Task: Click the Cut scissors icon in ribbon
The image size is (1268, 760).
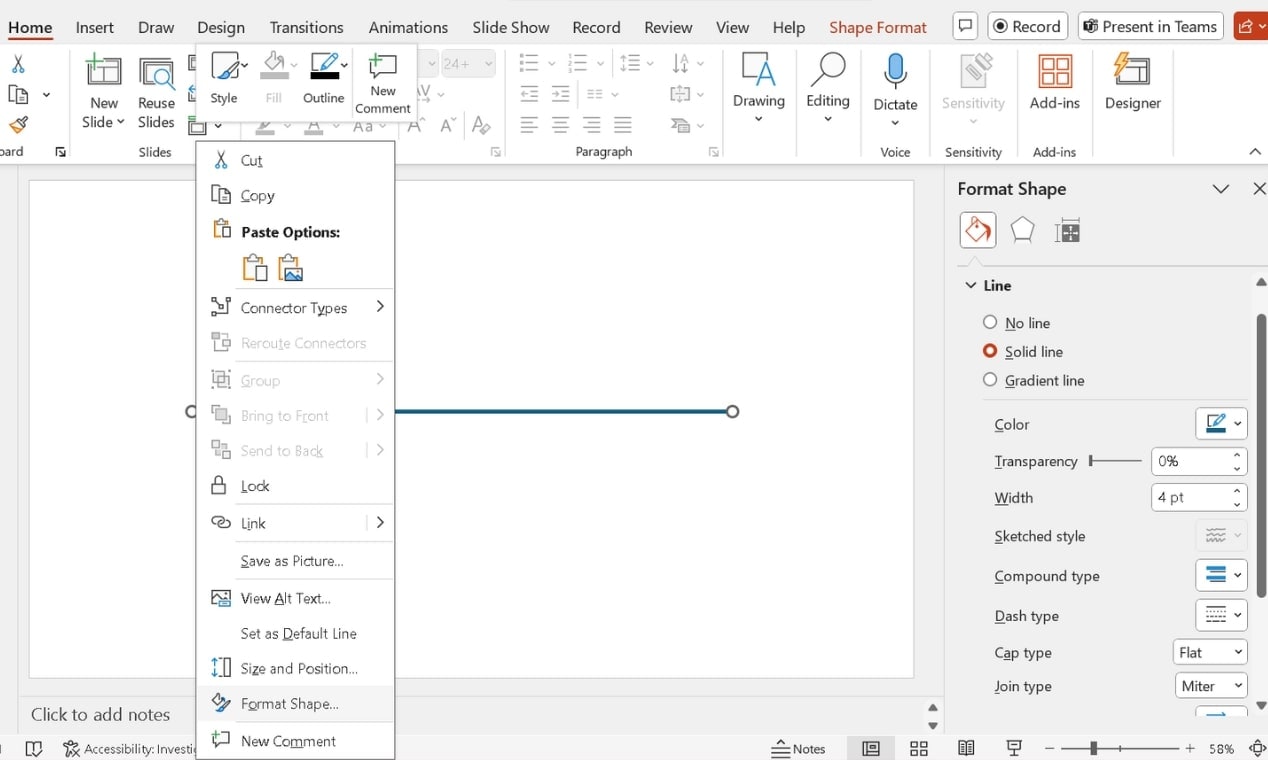Action: click(17, 66)
